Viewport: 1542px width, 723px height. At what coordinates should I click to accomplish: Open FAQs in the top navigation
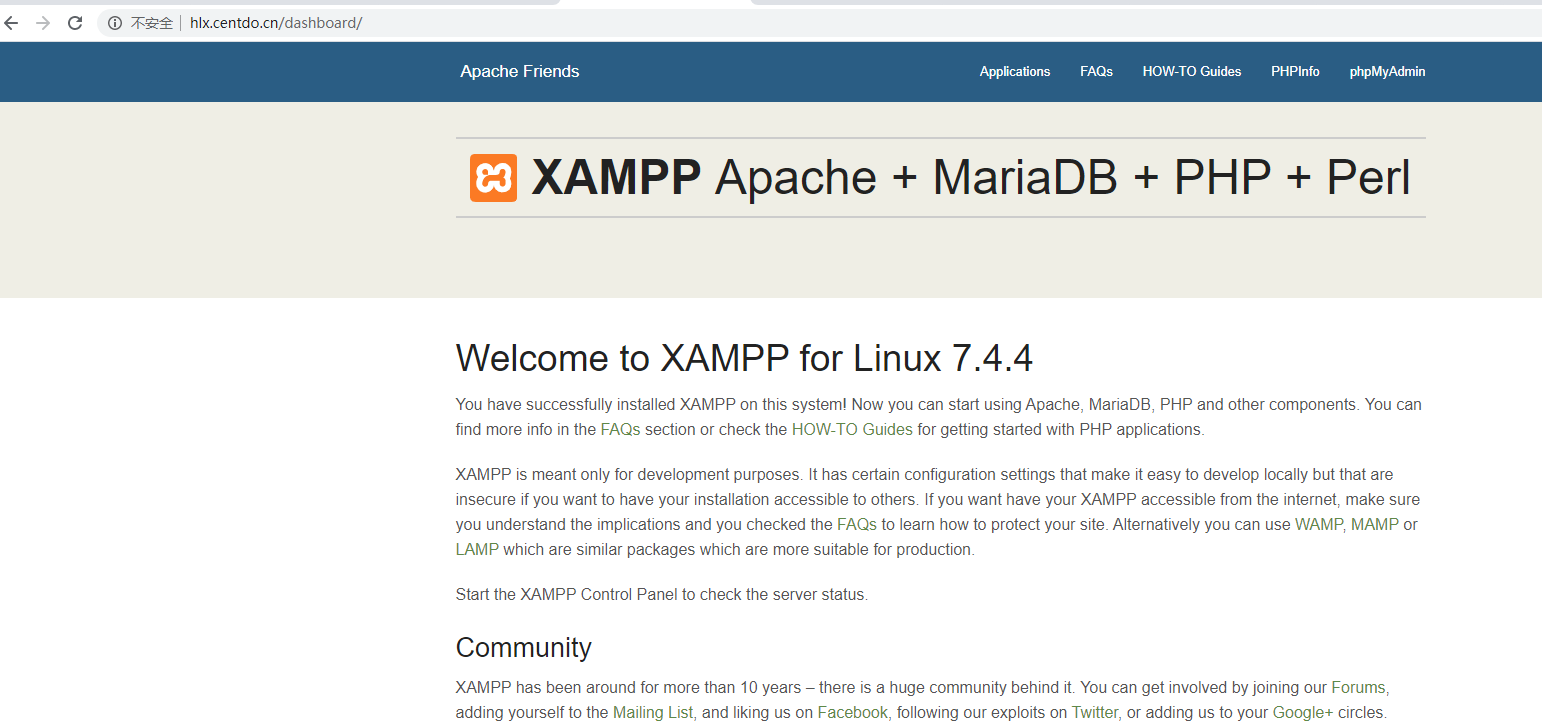tap(1096, 71)
